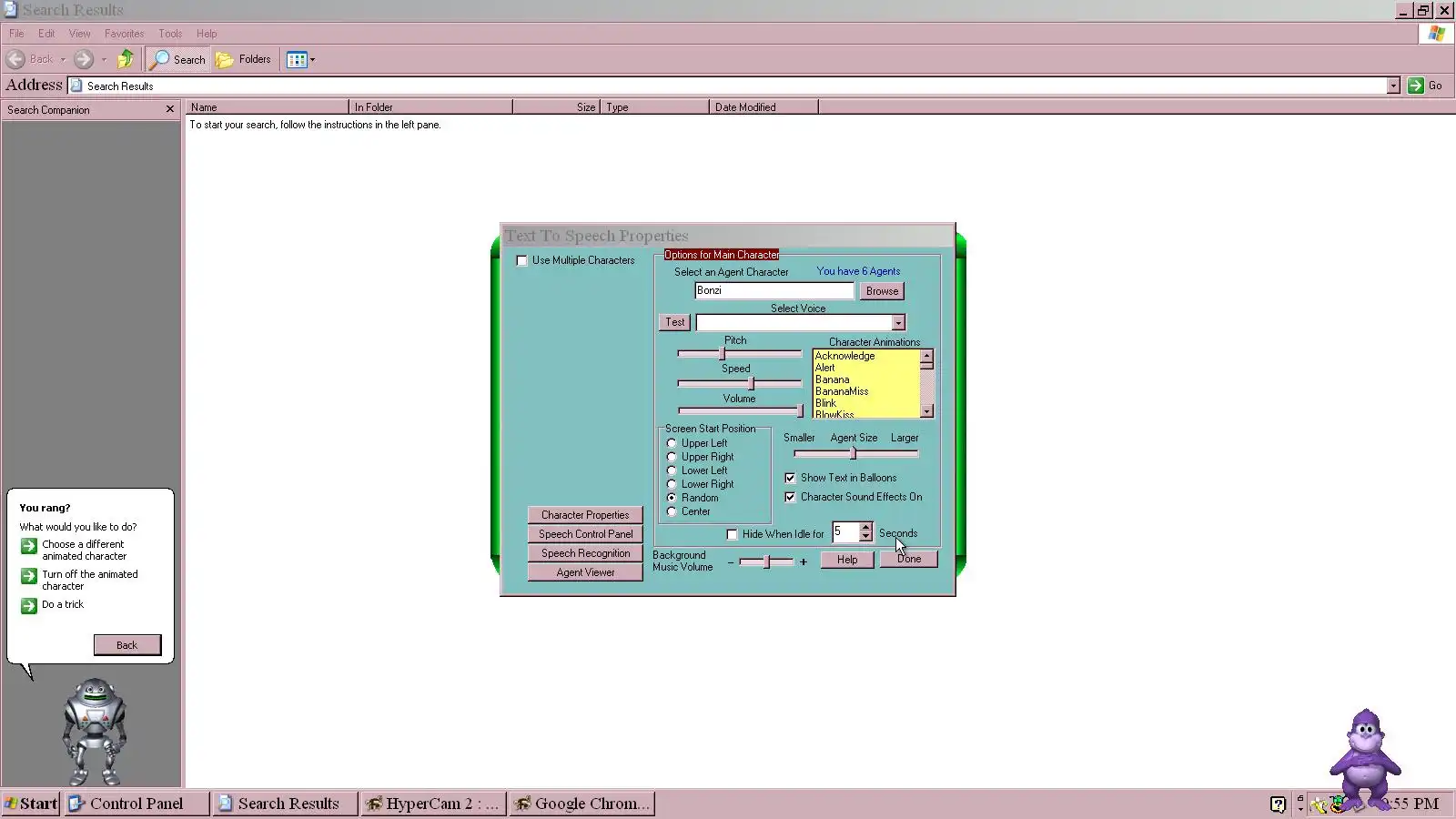1456x819 pixels.
Task: Click green arrow beside Choose a different animated character
Action: (x=28, y=546)
